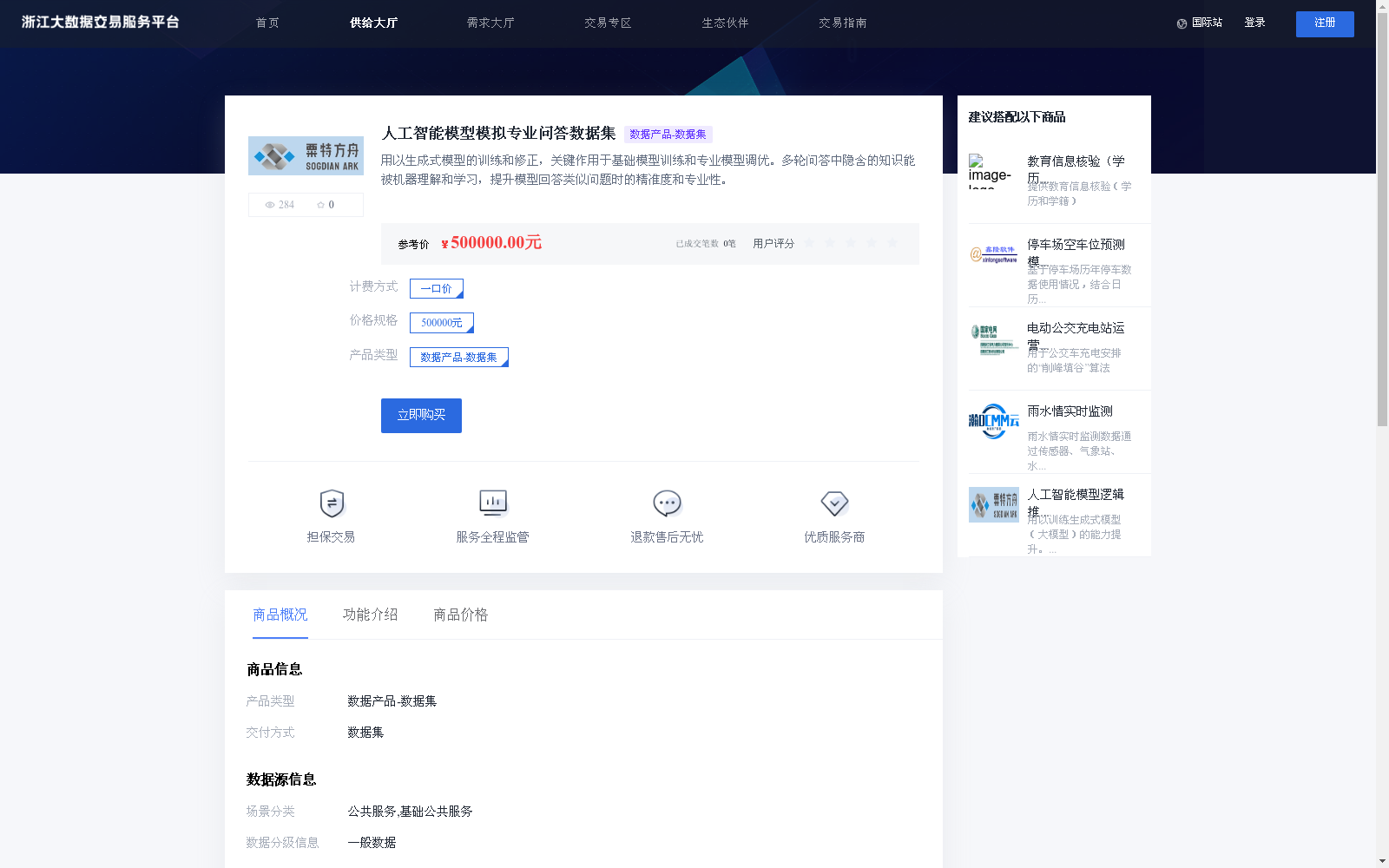Click the 服务全程监管 monitor icon
Image resolution: width=1389 pixels, height=868 pixels.
pyautogui.click(x=493, y=503)
